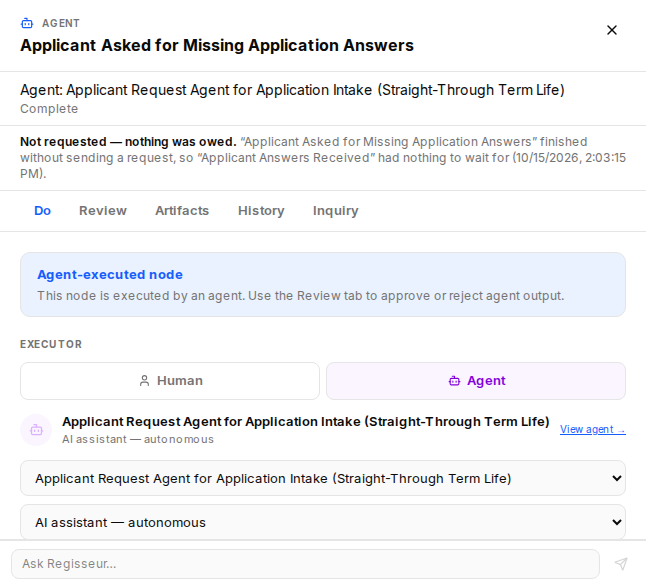Switch to the History tab
The height and width of the screenshot is (584, 646).
point(261,210)
